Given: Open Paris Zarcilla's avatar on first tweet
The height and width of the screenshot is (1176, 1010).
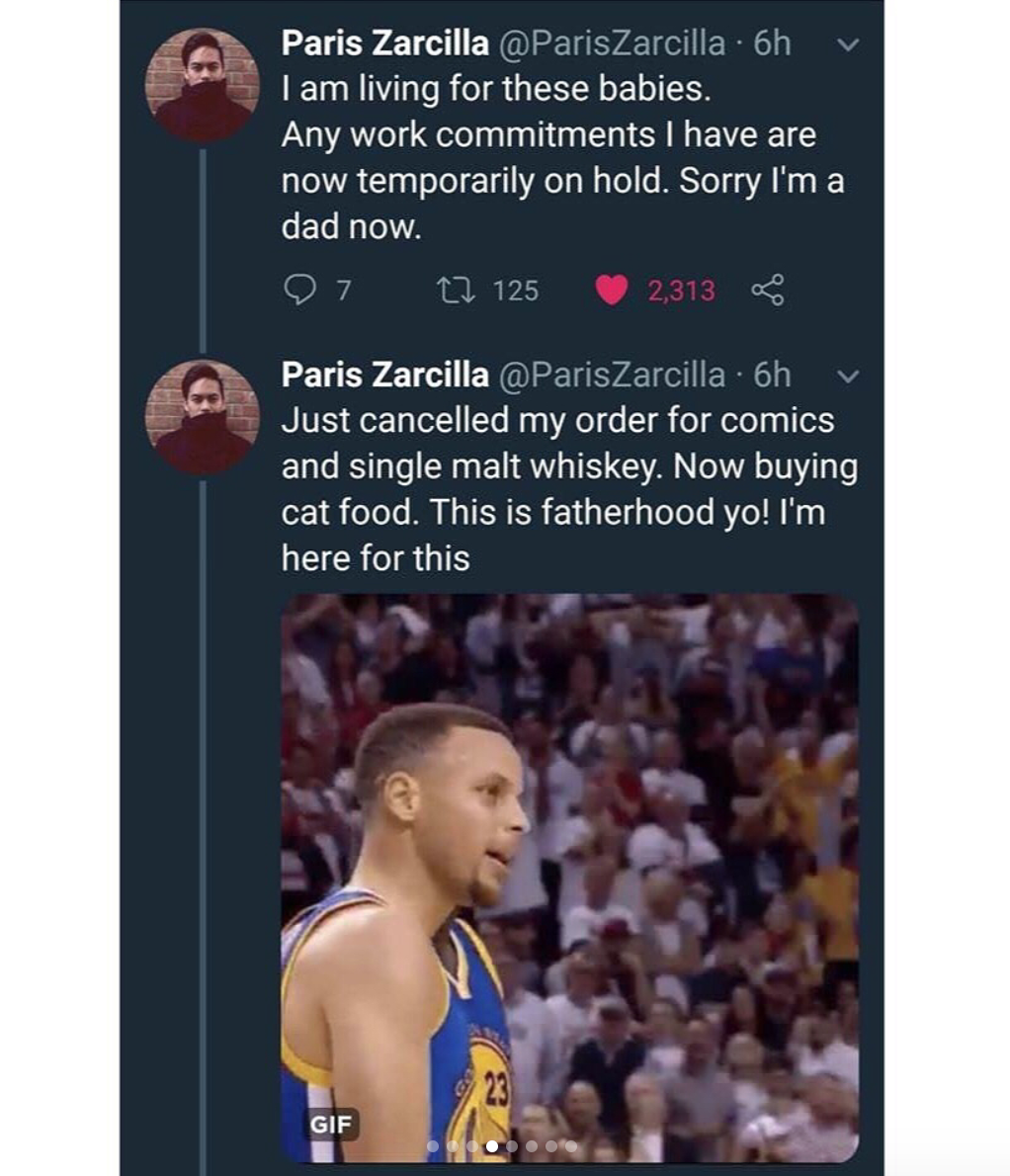Looking at the screenshot, I should 202,85.
